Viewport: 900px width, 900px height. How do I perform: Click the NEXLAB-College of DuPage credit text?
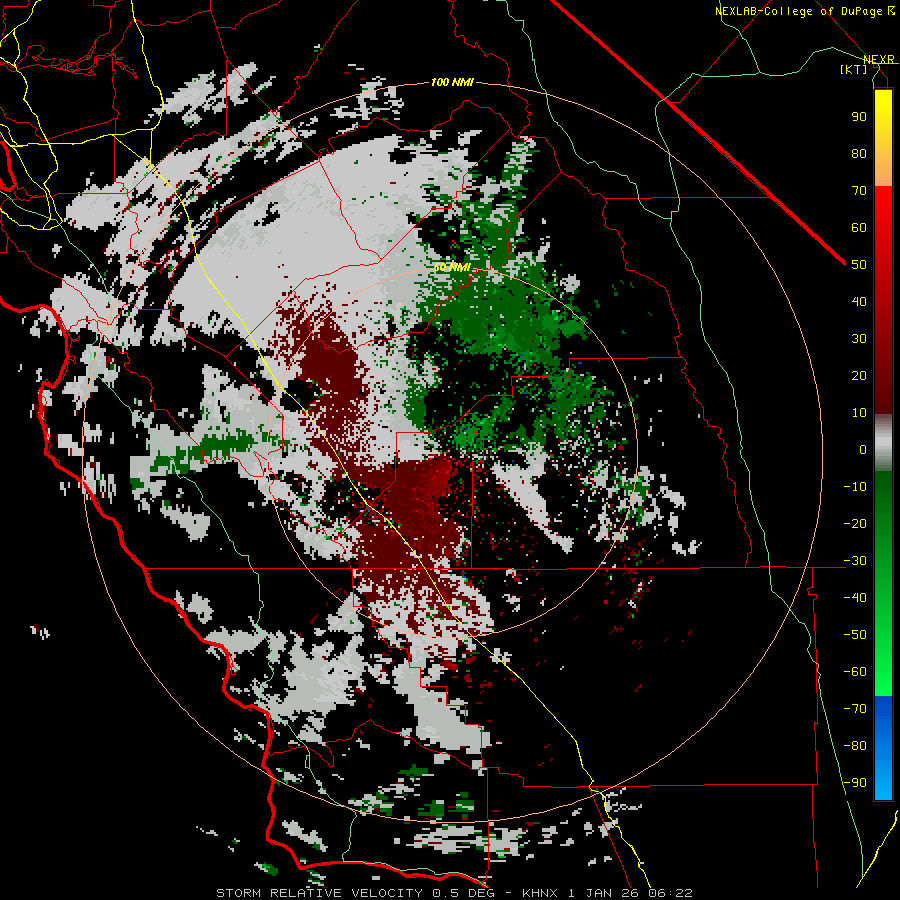click(x=799, y=11)
